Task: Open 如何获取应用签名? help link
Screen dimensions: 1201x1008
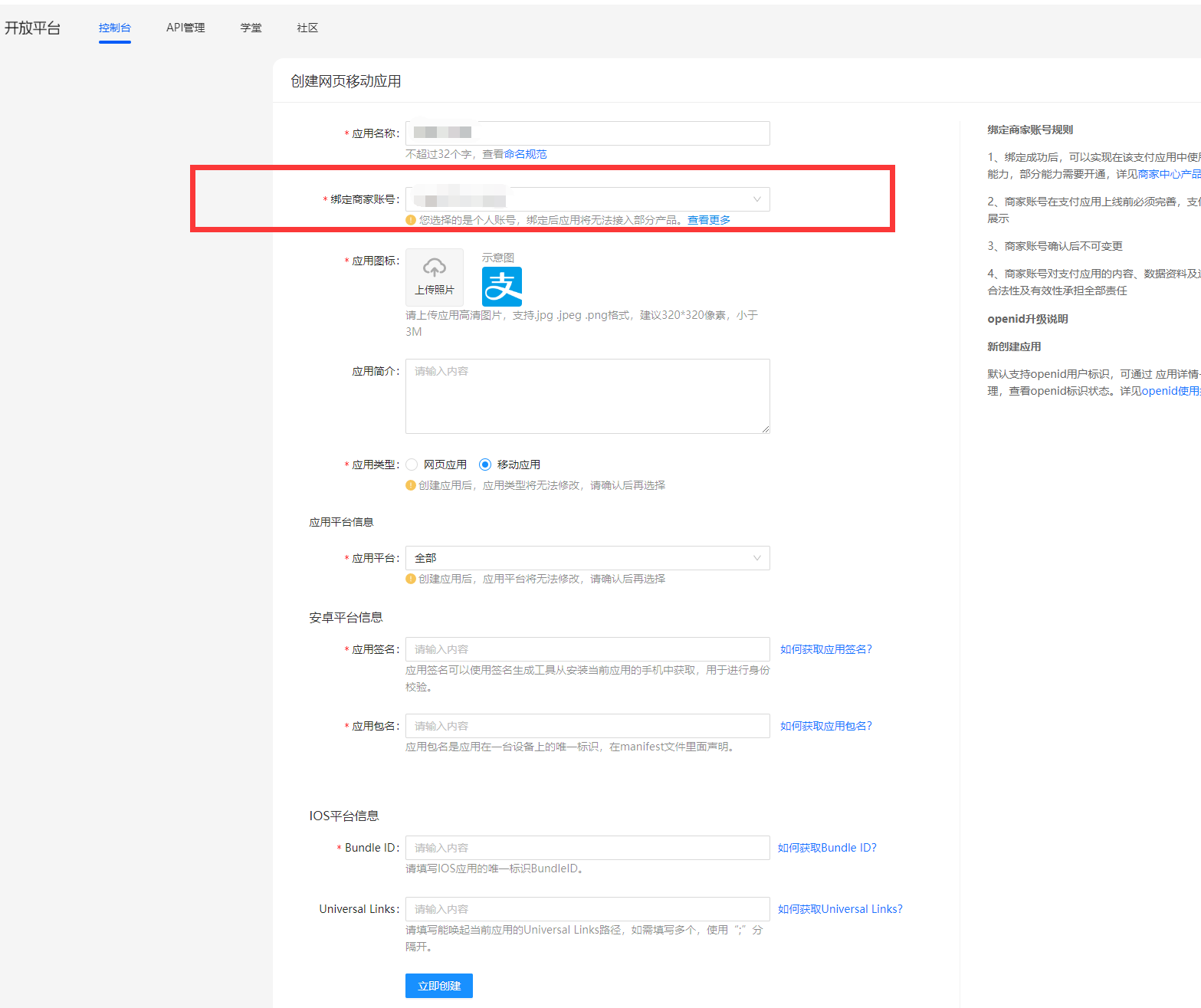Action: tap(826, 649)
